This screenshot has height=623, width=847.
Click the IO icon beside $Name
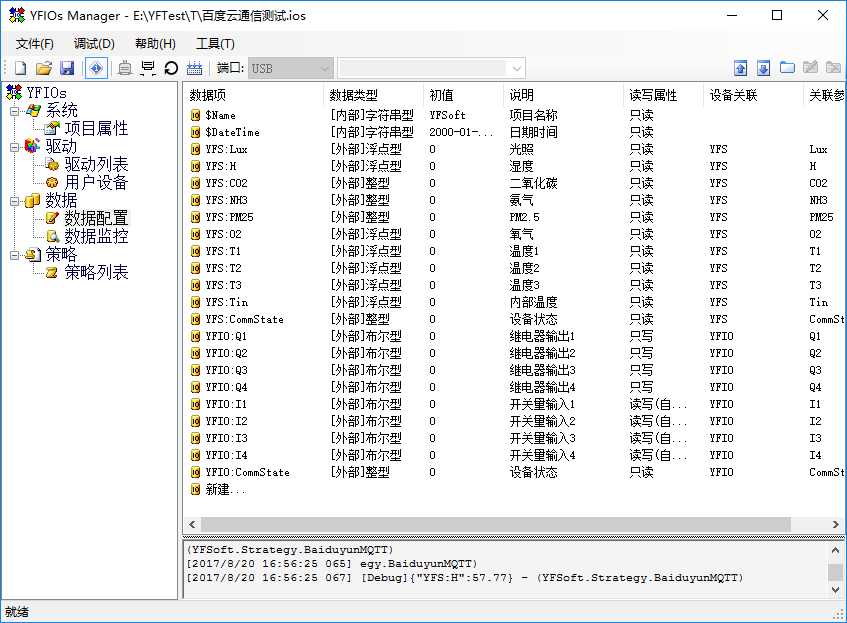tap(196, 115)
